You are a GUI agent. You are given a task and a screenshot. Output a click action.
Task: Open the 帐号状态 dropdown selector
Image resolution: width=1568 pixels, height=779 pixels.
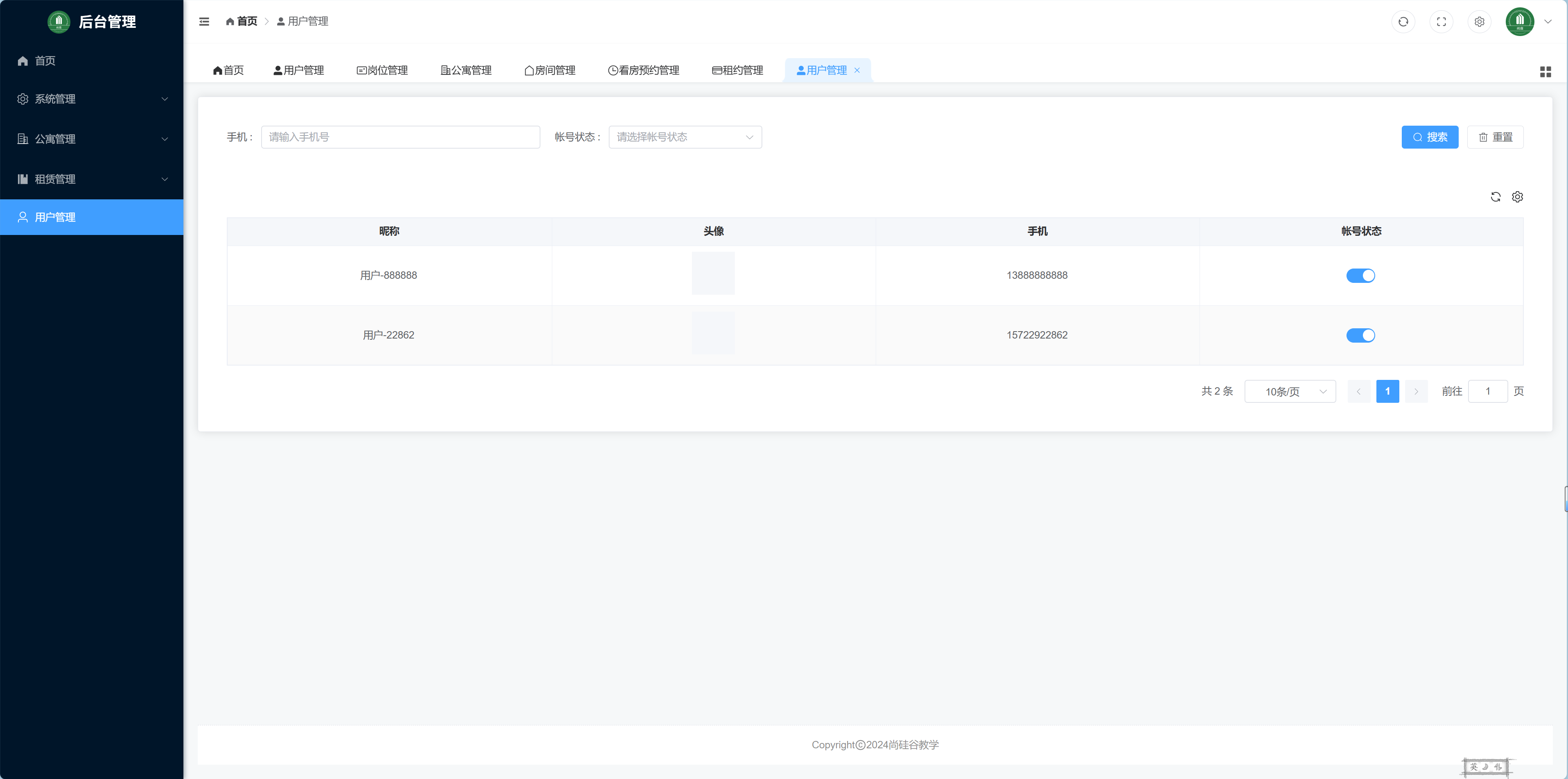[x=685, y=137]
